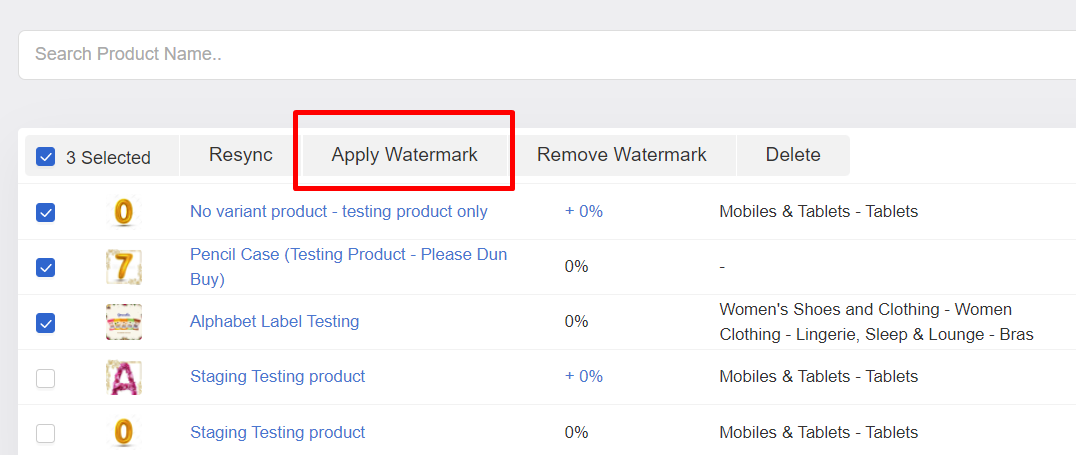This screenshot has height=455, width=1076.
Task: Click the golden zero thumbnail of No variant product
Action: tap(123, 211)
